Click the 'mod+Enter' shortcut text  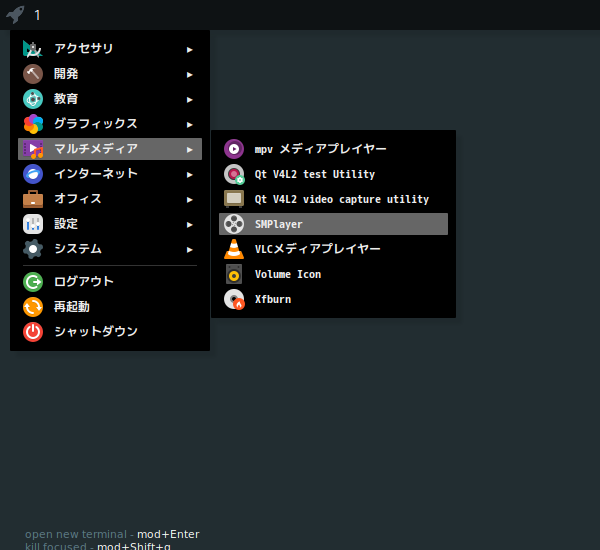168,534
